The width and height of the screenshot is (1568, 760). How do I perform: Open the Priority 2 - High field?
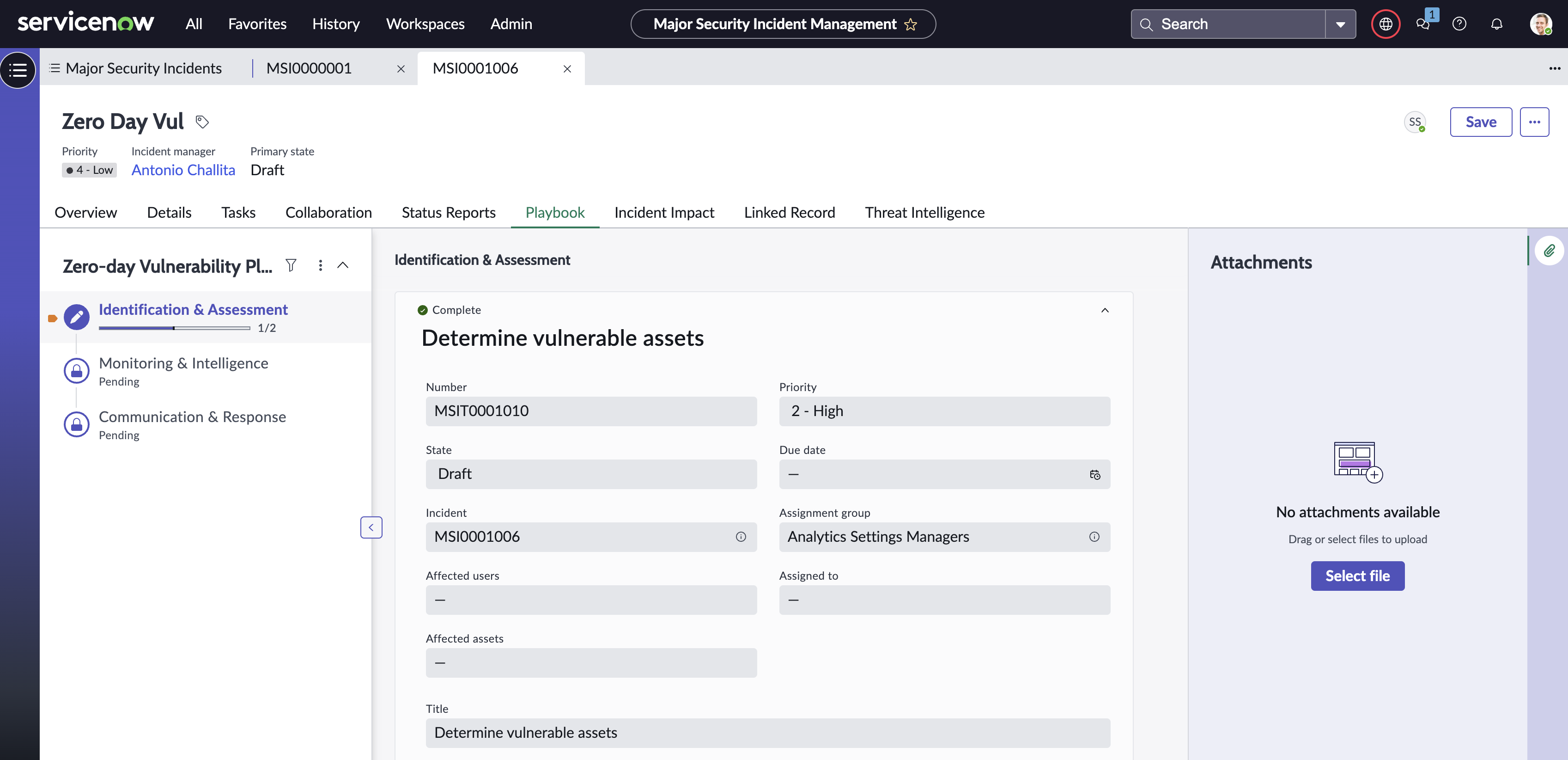944,411
